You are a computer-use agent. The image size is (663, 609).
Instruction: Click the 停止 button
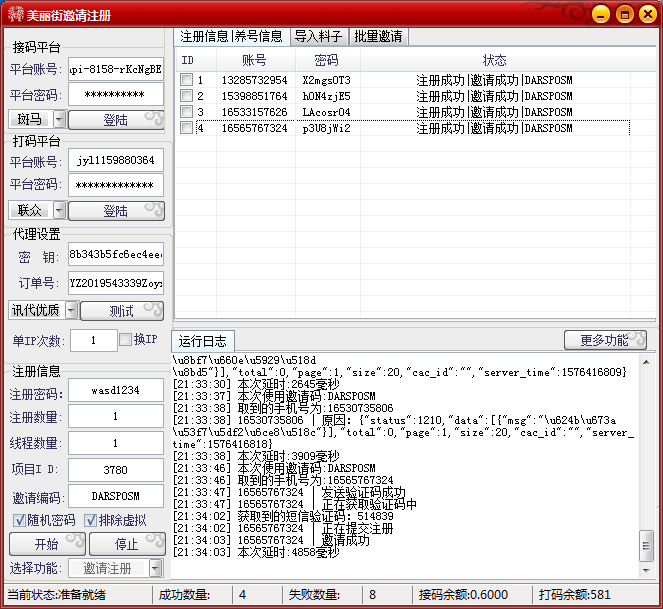[x=127, y=544]
